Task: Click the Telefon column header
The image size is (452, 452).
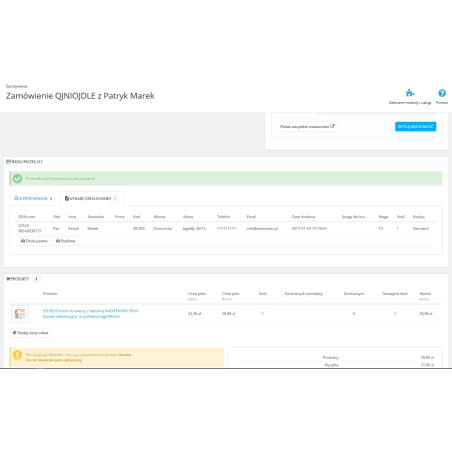Action: pos(224,217)
